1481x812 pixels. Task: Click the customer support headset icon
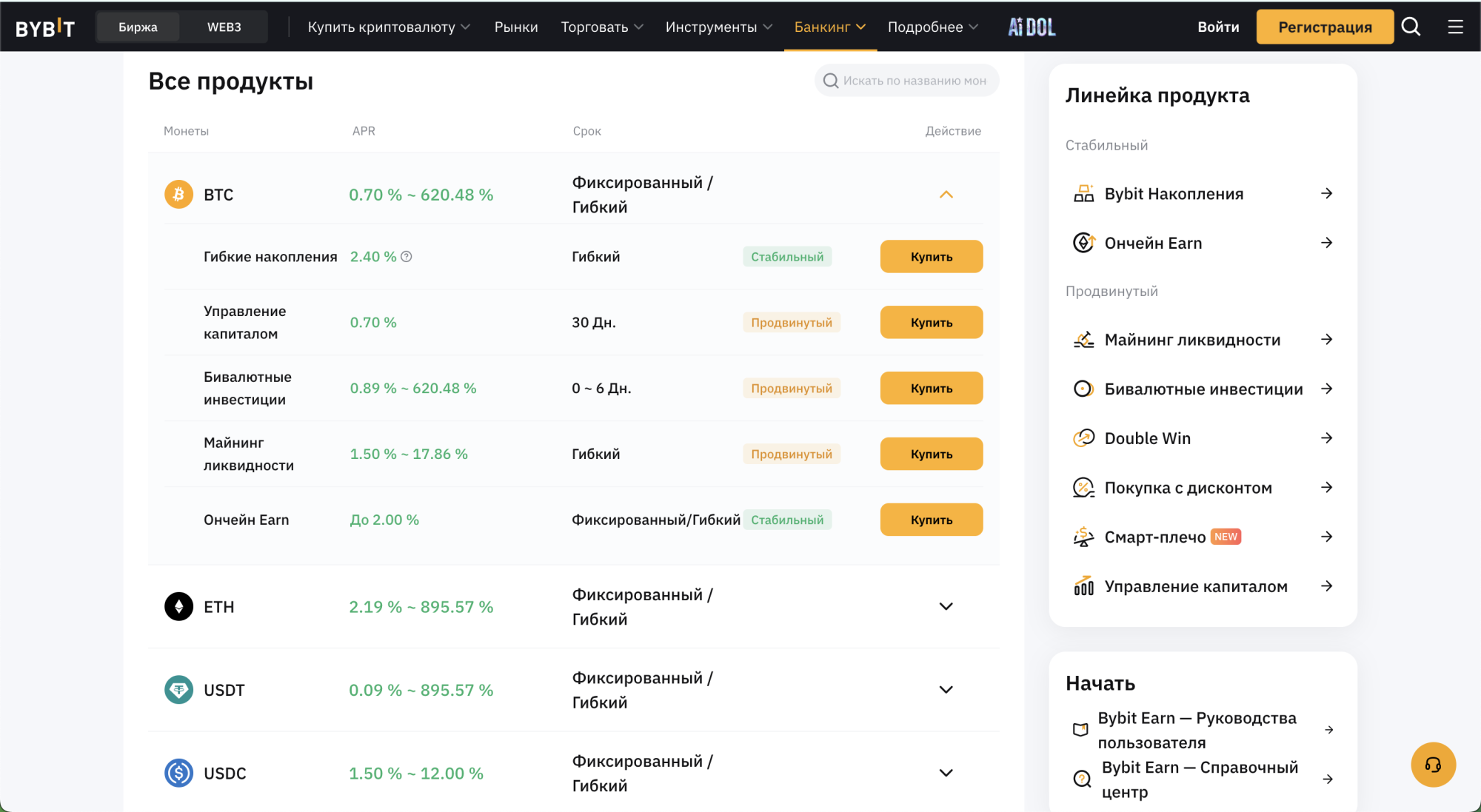click(1433, 765)
